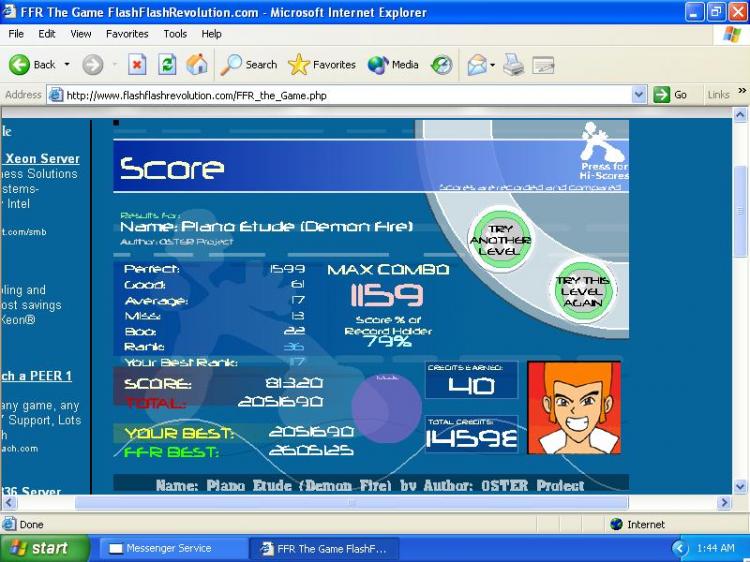The height and width of the screenshot is (562, 750).
Task: Click the vertical scrollbar thumb
Action: (x=740, y=211)
